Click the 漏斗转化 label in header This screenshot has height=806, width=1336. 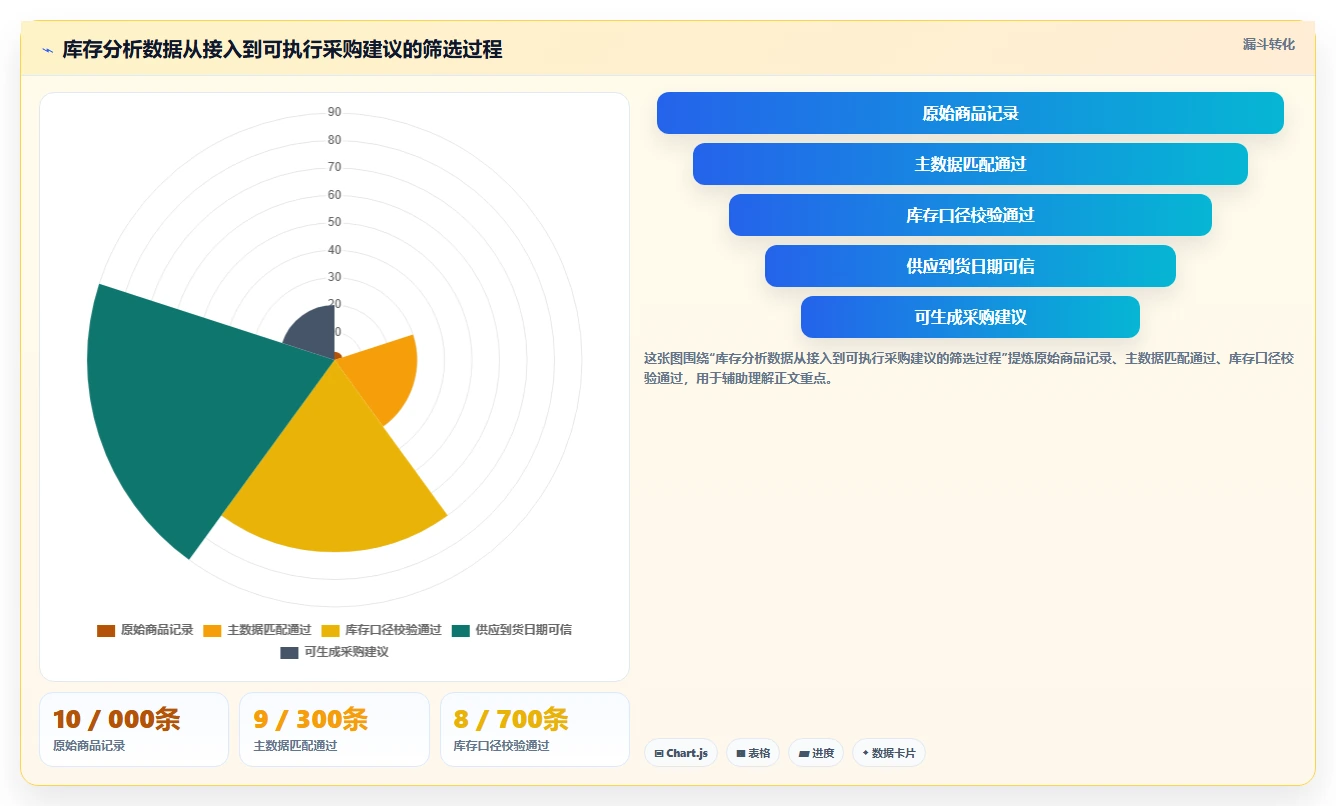click(1268, 45)
